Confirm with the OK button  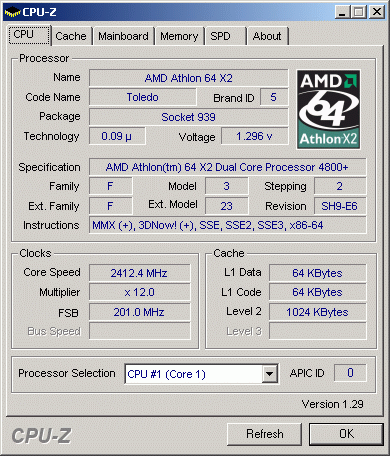point(346,434)
